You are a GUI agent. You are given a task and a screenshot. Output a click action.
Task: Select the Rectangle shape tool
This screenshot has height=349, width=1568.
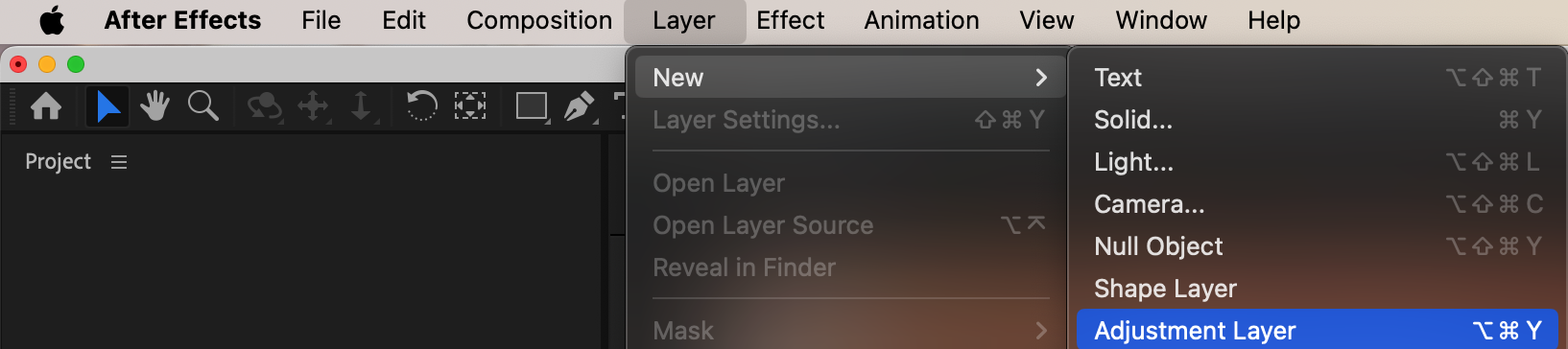point(532,105)
